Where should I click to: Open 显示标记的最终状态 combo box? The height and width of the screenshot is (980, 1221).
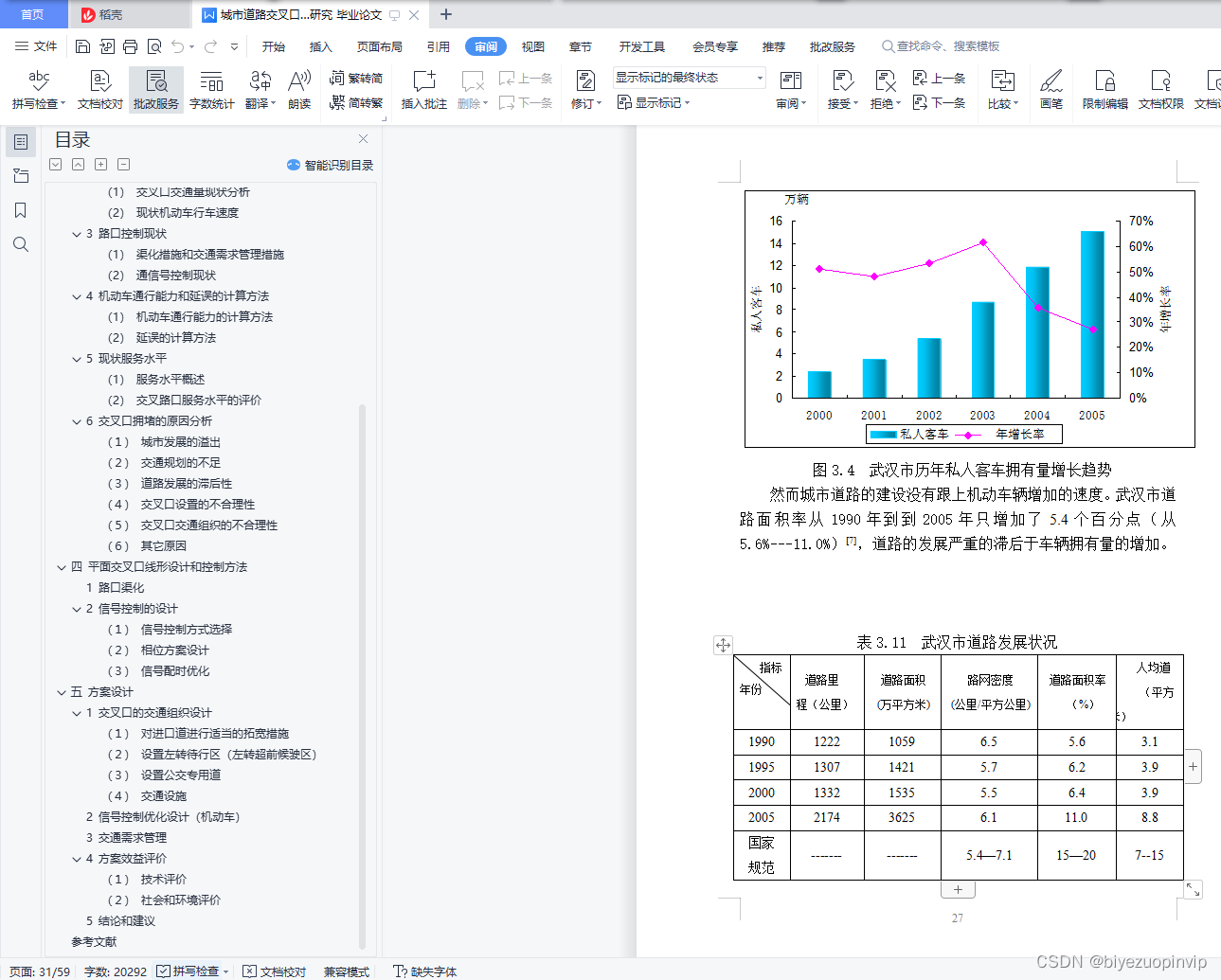coord(689,78)
